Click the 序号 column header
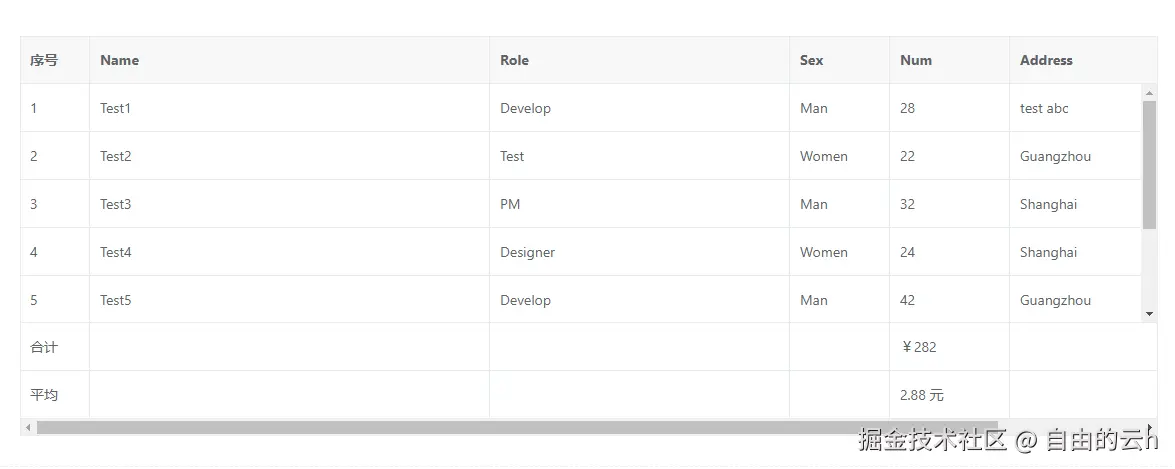This screenshot has width=1175, height=469. tap(44, 60)
